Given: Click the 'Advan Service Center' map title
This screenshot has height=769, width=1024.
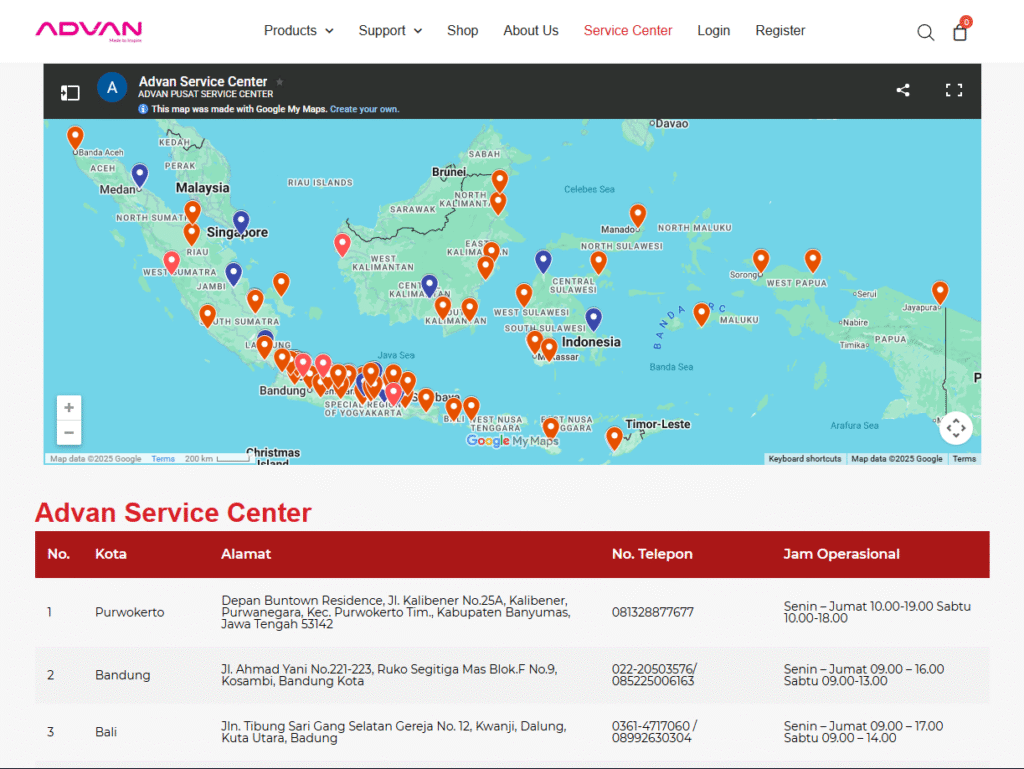Looking at the screenshot, I should click(203, 82).
